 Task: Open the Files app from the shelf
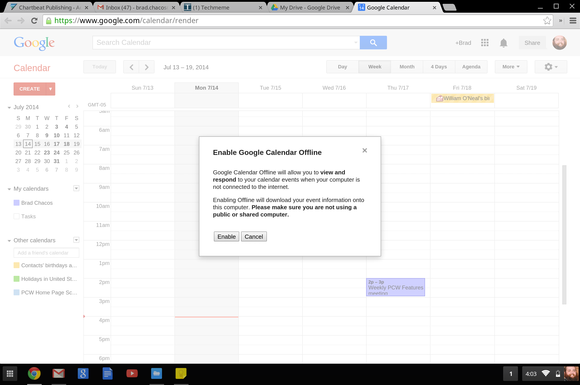click(x=156, y=374)
